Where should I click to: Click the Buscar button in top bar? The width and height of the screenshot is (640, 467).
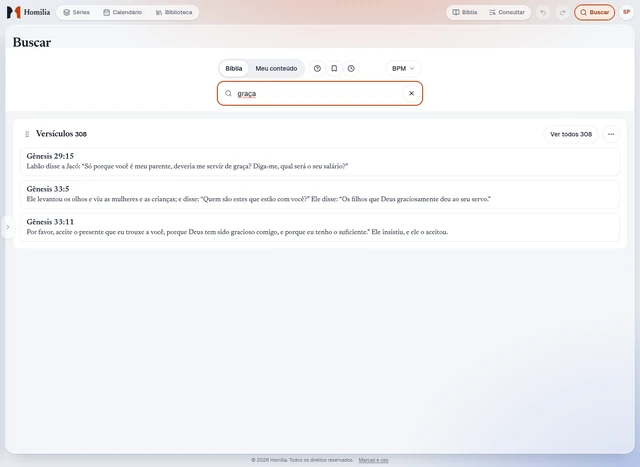point(594,12)
